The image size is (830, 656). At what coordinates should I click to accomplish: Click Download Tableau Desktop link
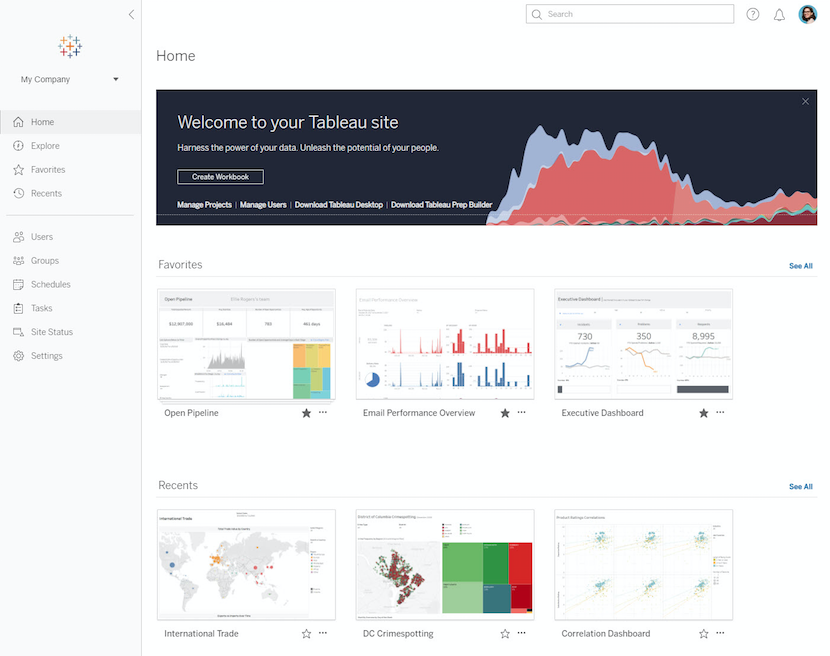[339, 205]
